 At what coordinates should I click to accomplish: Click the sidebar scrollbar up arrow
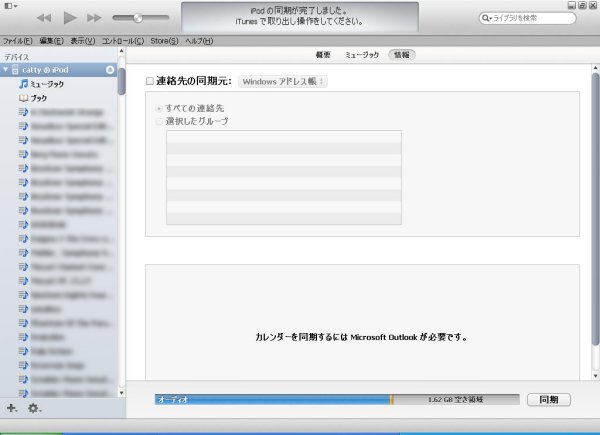click(121, 51)
